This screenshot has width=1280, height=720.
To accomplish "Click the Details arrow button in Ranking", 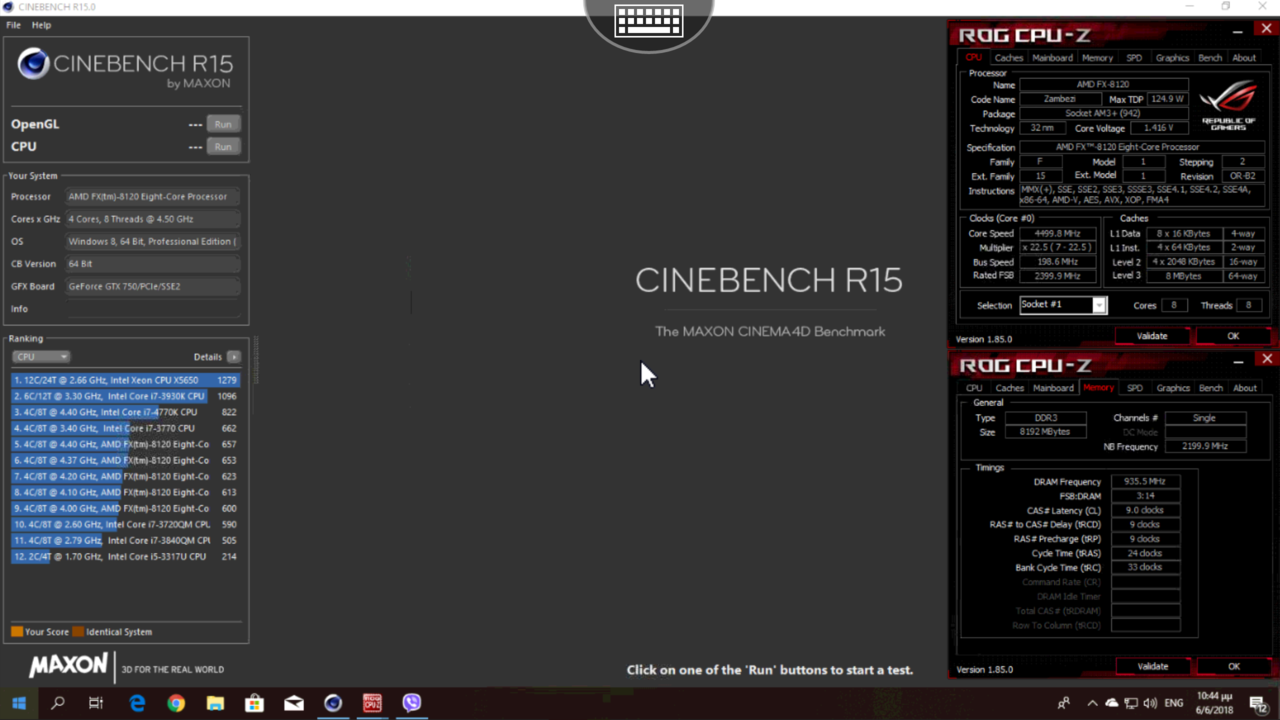I will 234,356.
